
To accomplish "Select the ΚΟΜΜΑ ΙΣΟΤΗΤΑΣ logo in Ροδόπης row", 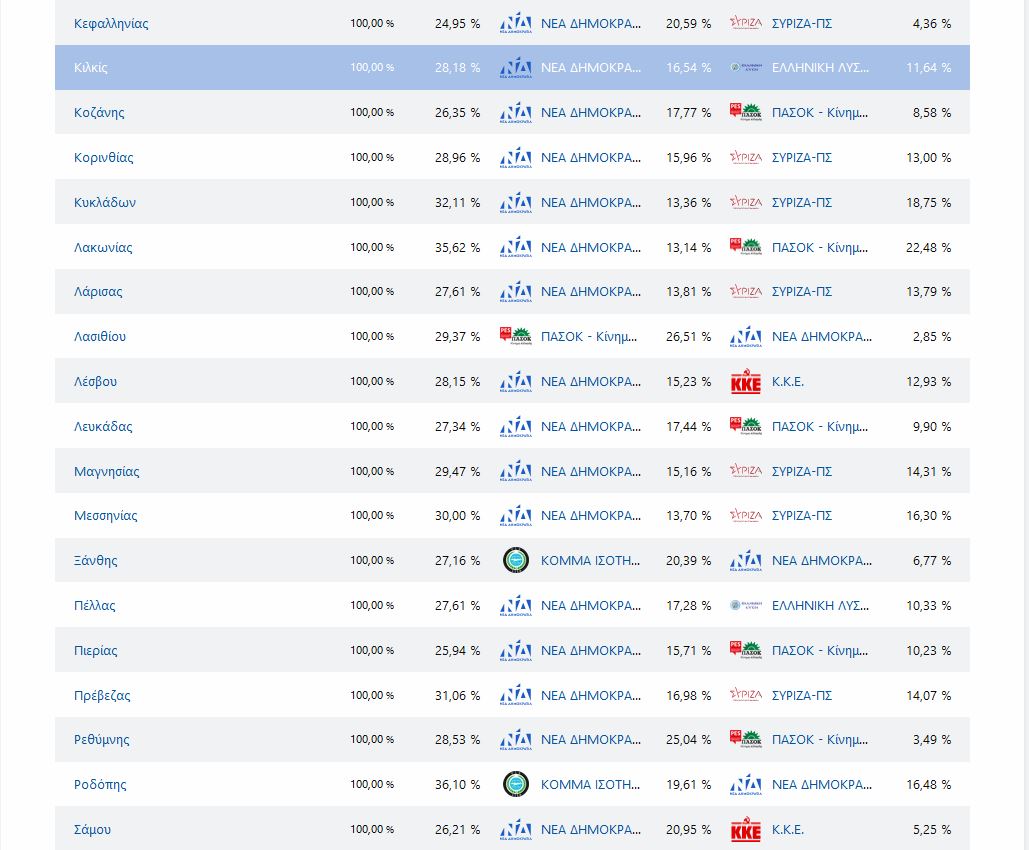I will tap(515, 785).
